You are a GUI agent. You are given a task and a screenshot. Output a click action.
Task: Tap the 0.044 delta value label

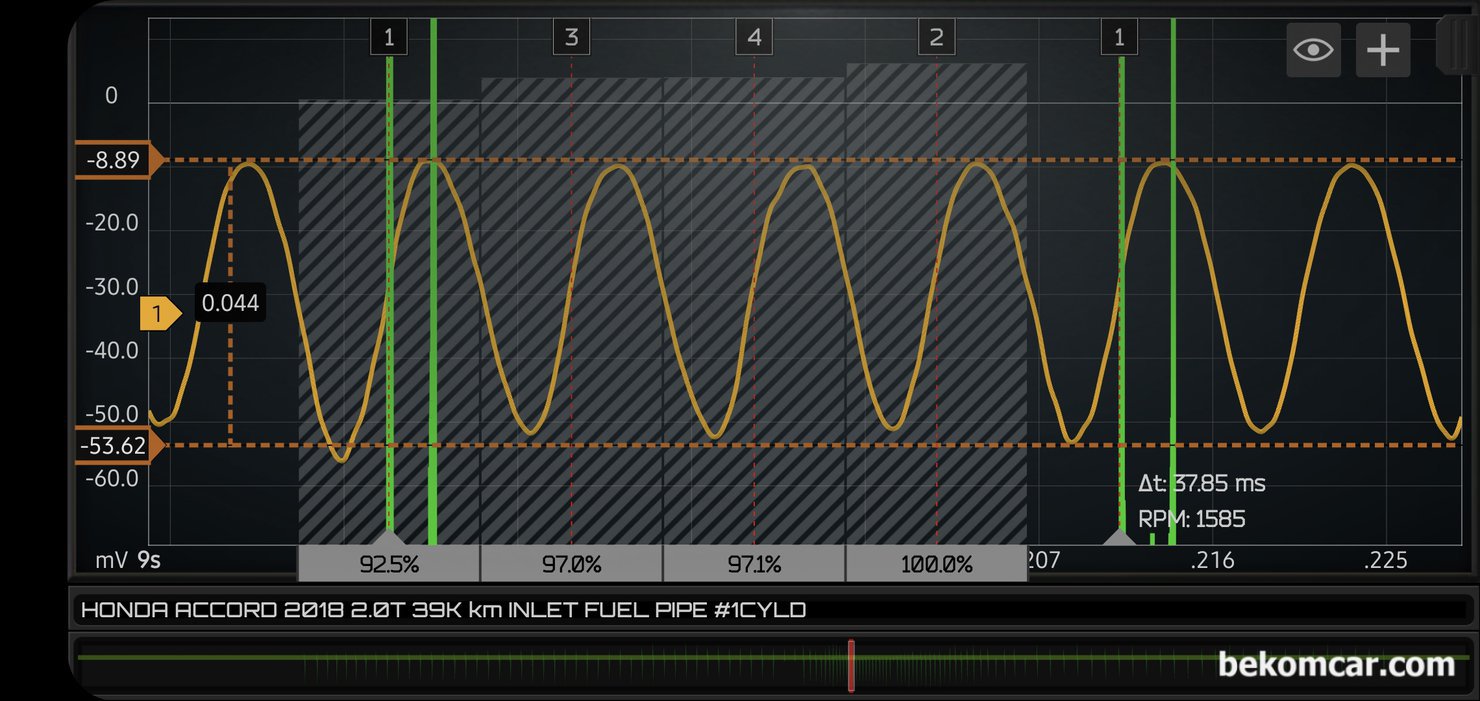click(x=230, y=303)
